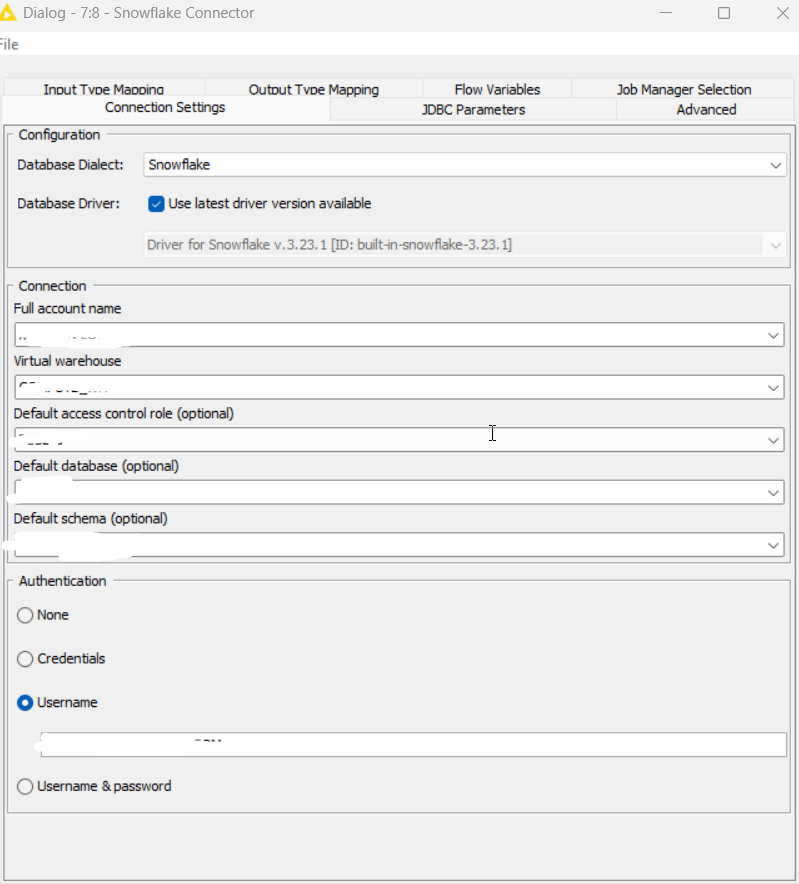The height and width of the screenshot is (884, 799).
Task: Open the Virtual warehouse dropdown
Action: pyautogui.click(x=773, y=387)
